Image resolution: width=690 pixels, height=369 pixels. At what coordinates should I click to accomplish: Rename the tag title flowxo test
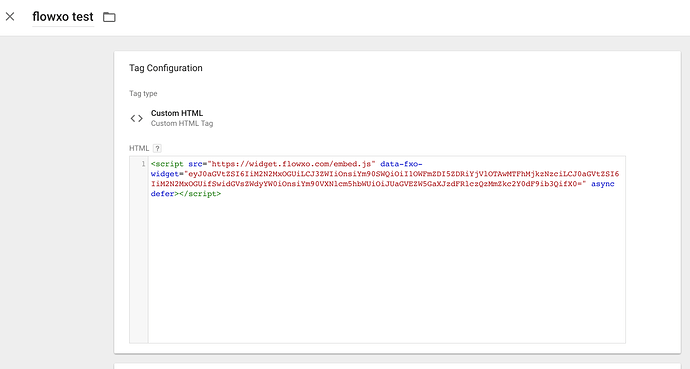tap(63, 17)
